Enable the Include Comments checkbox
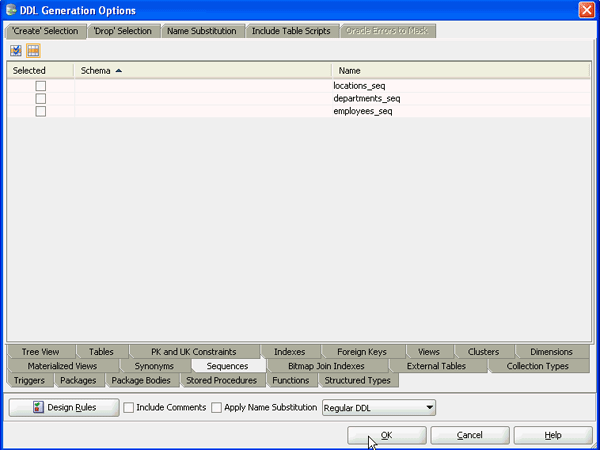This screenshot has height=450, width=600. click(129, 408)
